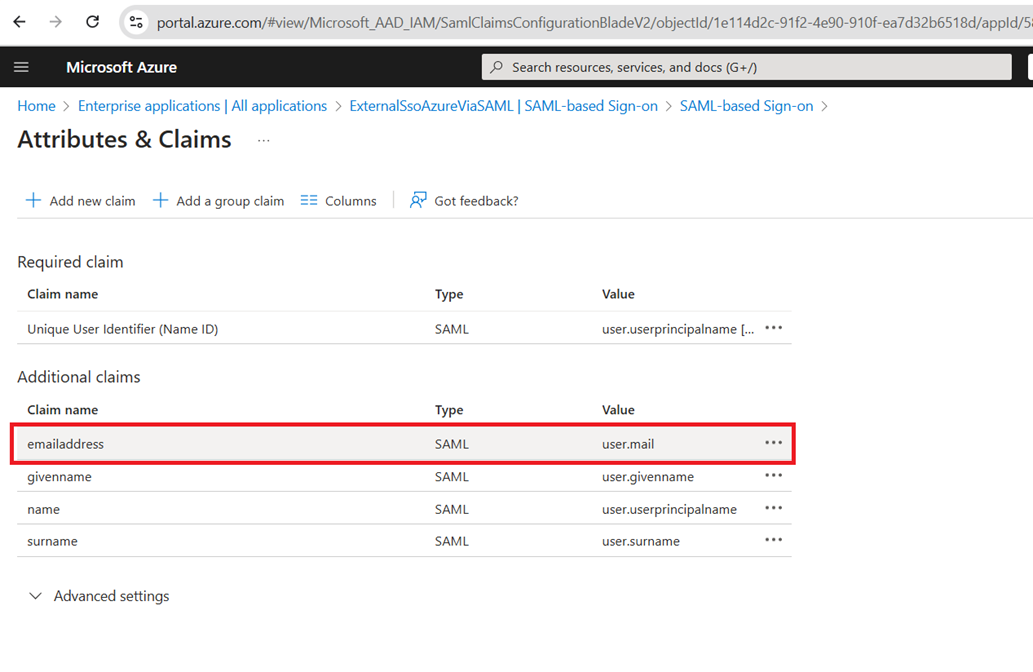Viewport: 1033px width, 672px height.
Task: Go back with the browser back arrow
Action: pos(19,22)
